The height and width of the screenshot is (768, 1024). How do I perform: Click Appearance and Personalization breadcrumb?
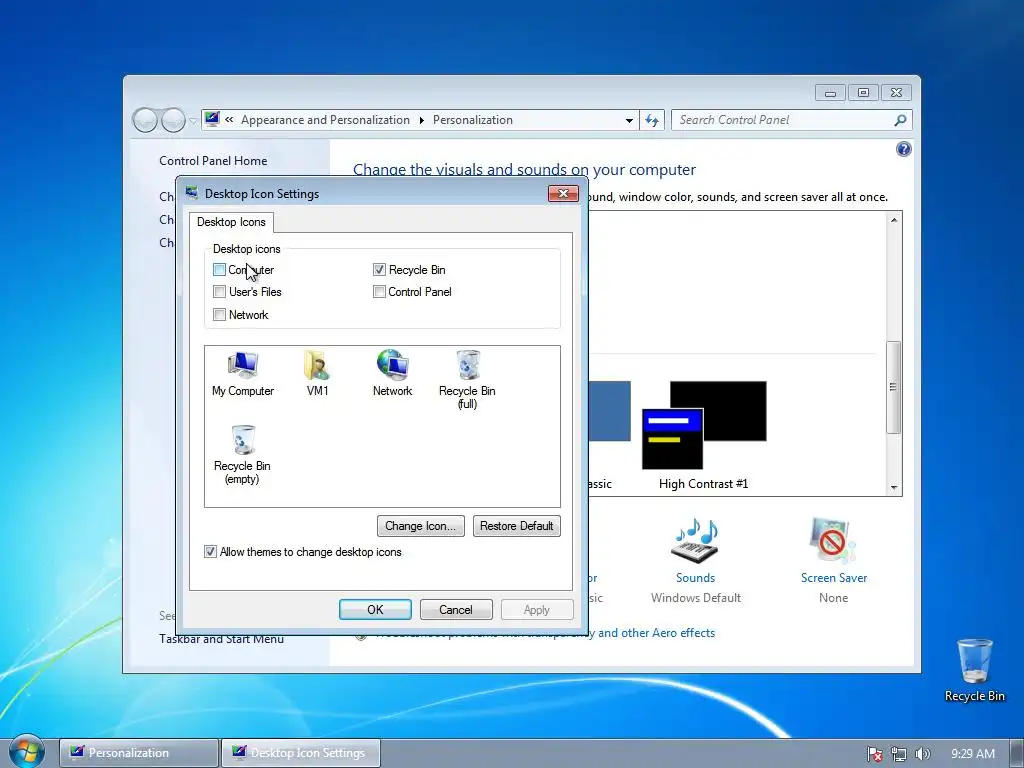click(x=325, y=120)
